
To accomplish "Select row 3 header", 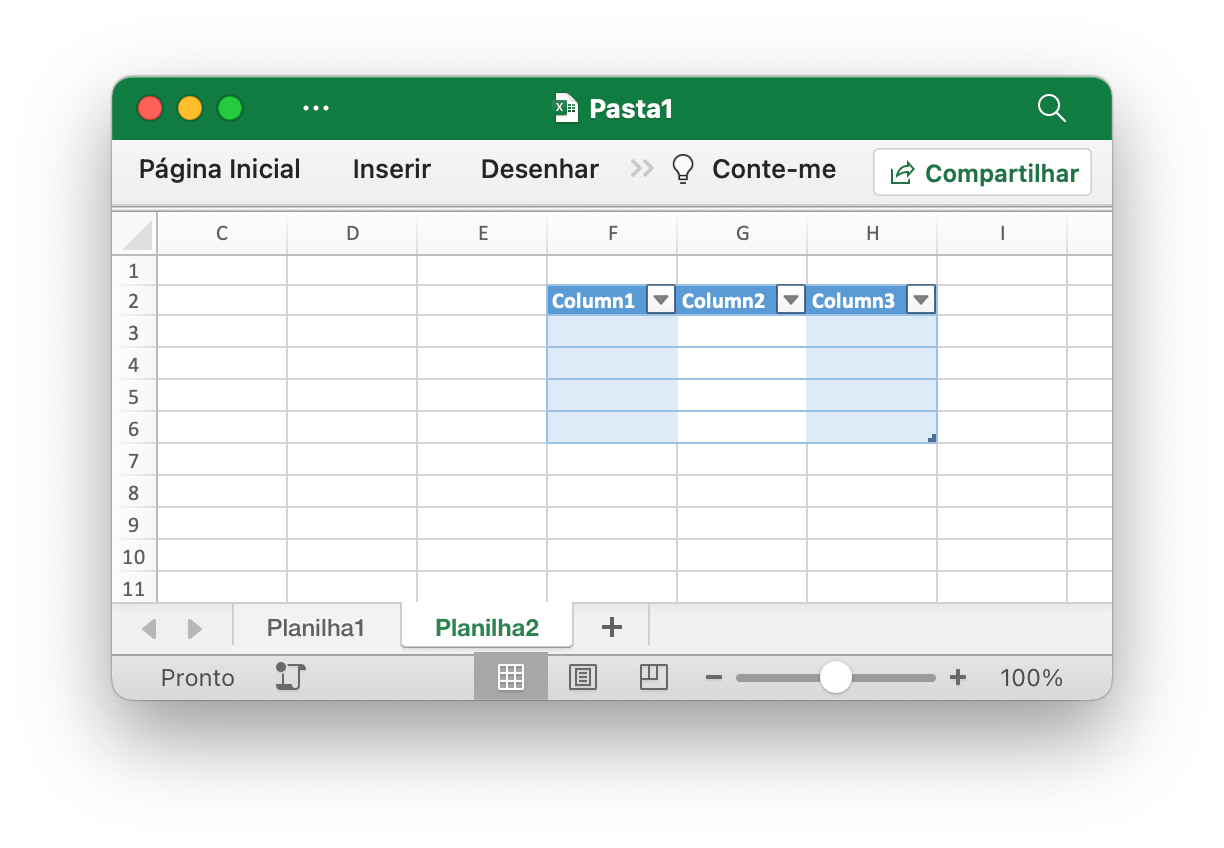I will pyautogui.click(x=135, y=332).
